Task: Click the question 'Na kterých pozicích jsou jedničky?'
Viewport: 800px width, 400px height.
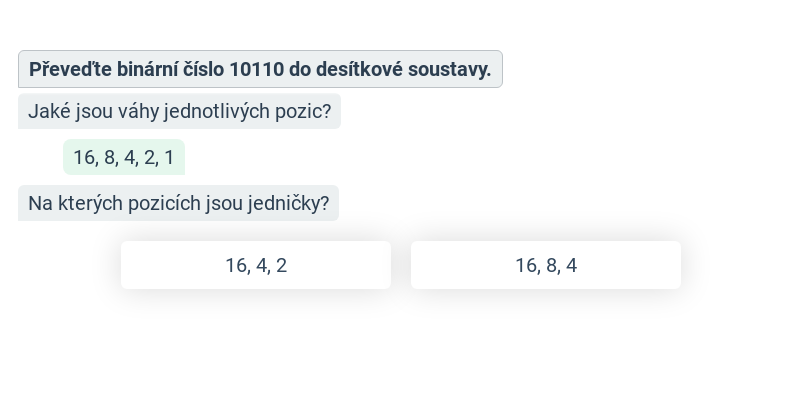Action: coord(179,203)
